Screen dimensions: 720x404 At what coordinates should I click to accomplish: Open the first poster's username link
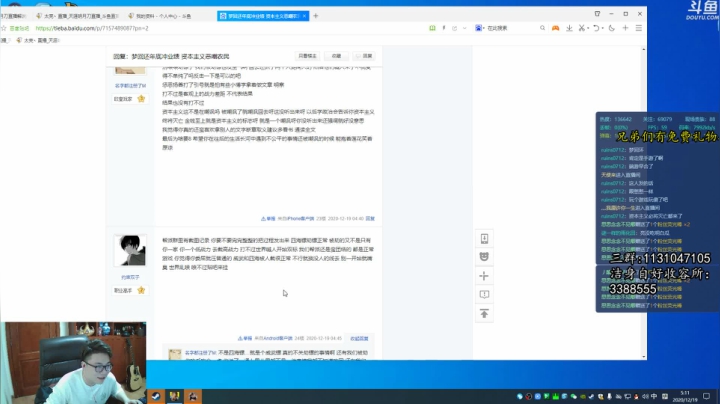130,86
